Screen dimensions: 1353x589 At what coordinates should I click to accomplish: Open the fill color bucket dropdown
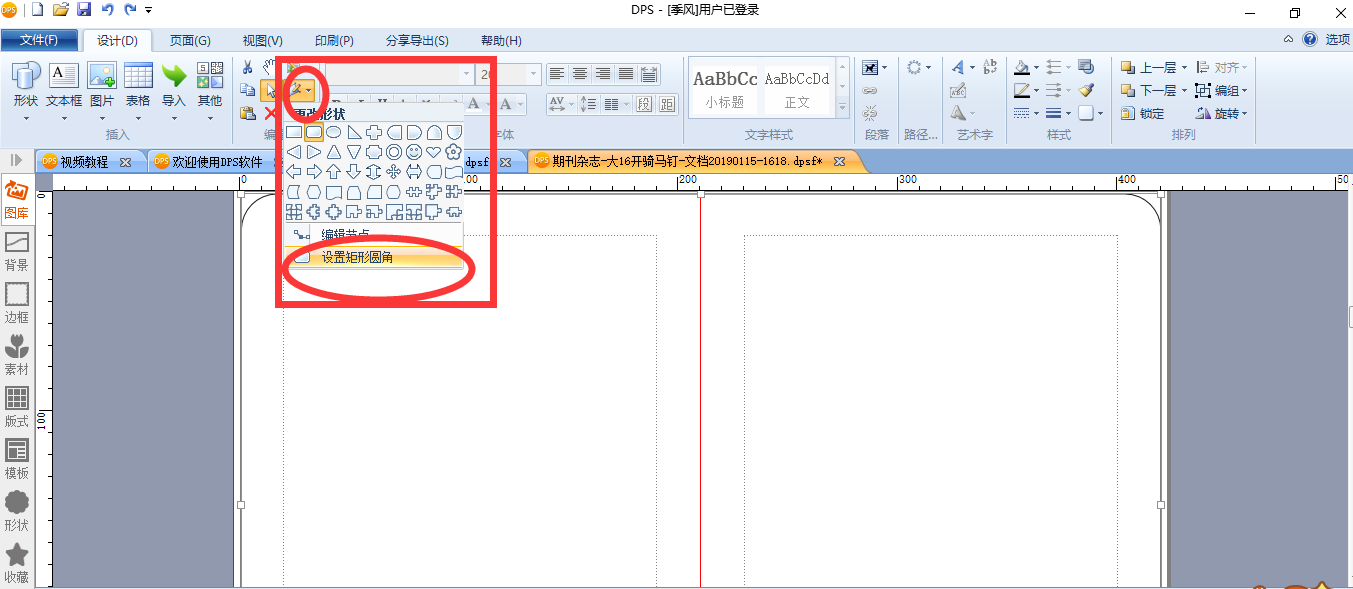[1036, 68]
